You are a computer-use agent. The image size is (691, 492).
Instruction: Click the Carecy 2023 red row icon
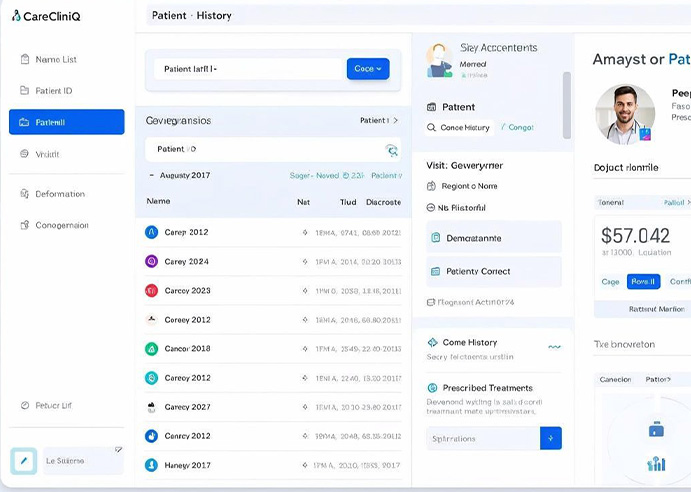click(x=151, y=291)
